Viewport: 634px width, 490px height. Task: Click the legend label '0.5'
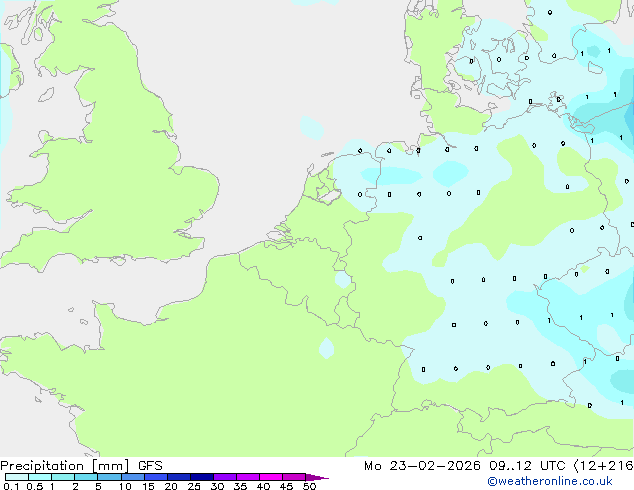pos(34,486)
